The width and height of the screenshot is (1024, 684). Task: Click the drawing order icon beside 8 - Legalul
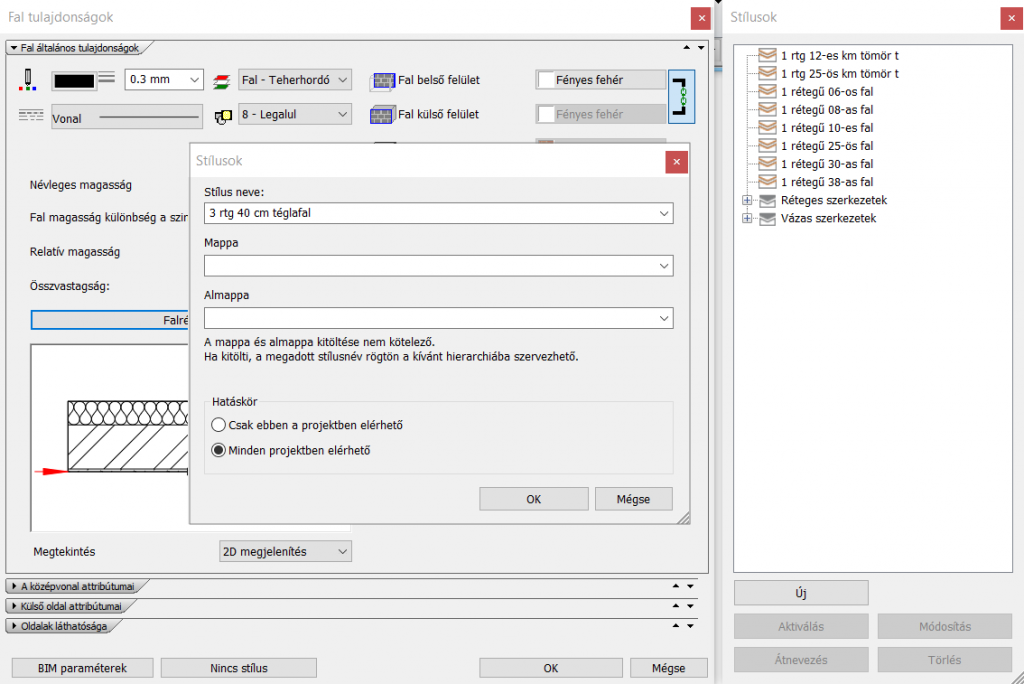[x=222, y=116]
